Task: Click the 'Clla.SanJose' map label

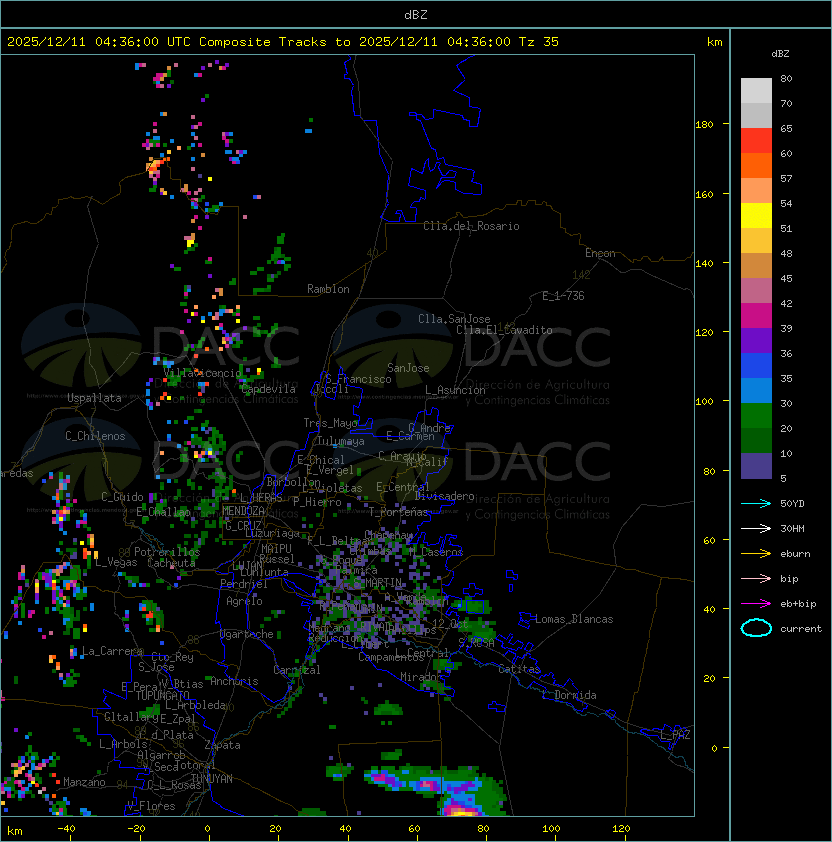Action: point(454,319)
